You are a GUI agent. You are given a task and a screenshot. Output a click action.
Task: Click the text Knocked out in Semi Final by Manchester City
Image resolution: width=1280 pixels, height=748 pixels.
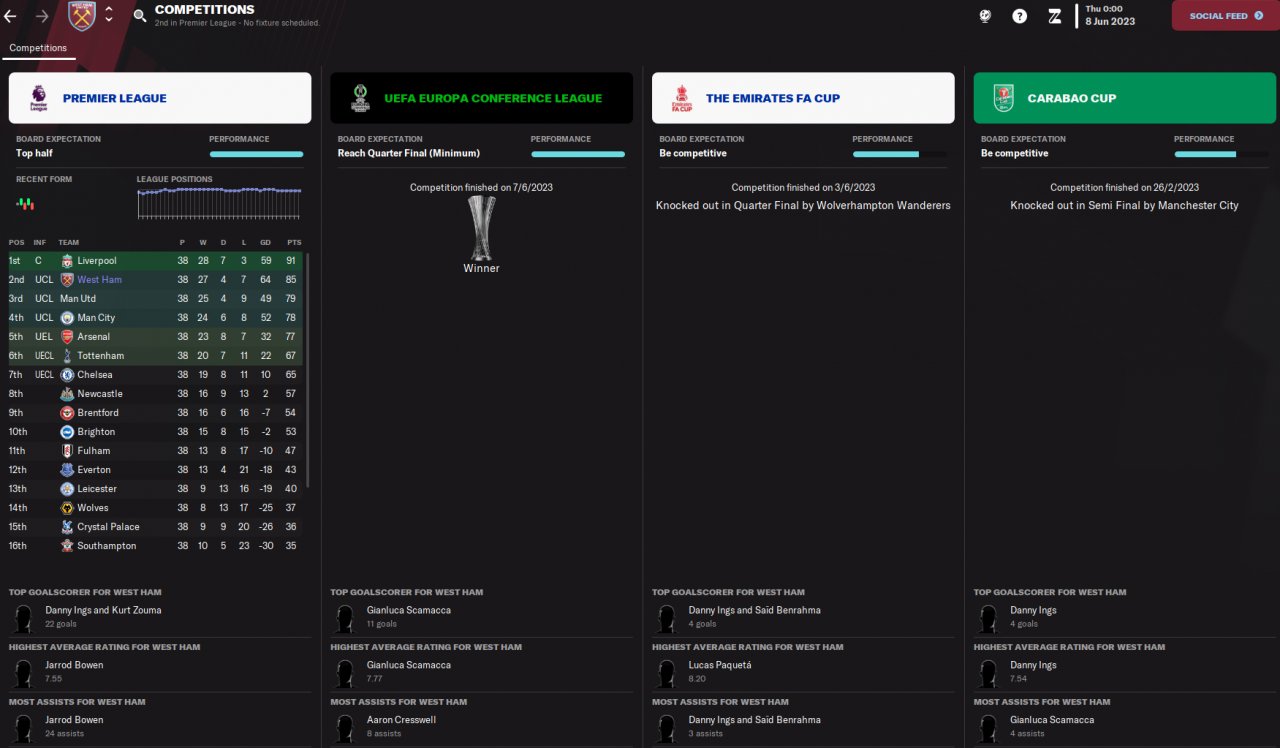point(1124,206)
